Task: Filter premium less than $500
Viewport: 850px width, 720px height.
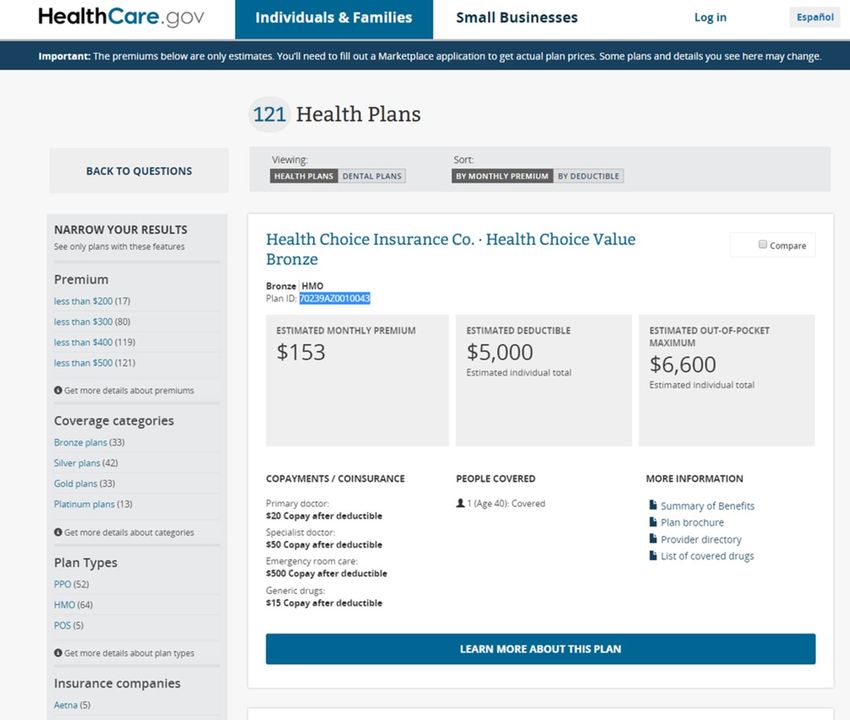Action: pos(83,363)
